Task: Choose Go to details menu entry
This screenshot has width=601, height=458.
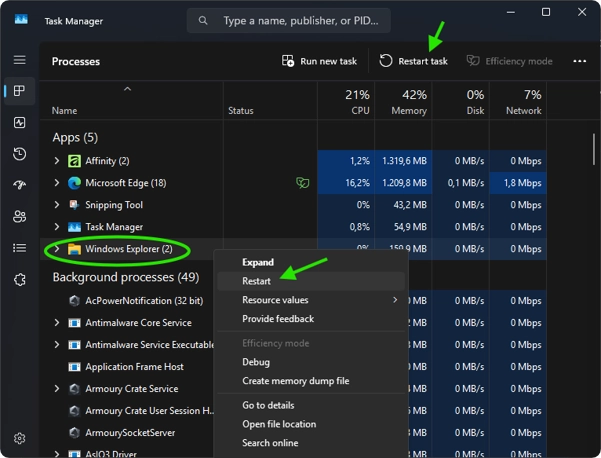Action: coord(311,405)
